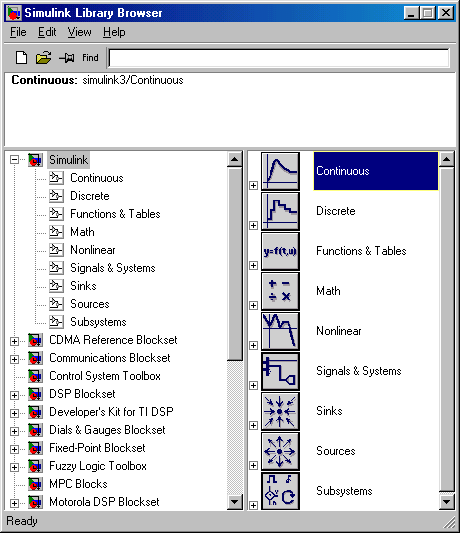Select Fixed-Point Blockset in the tree

point(97,448)
